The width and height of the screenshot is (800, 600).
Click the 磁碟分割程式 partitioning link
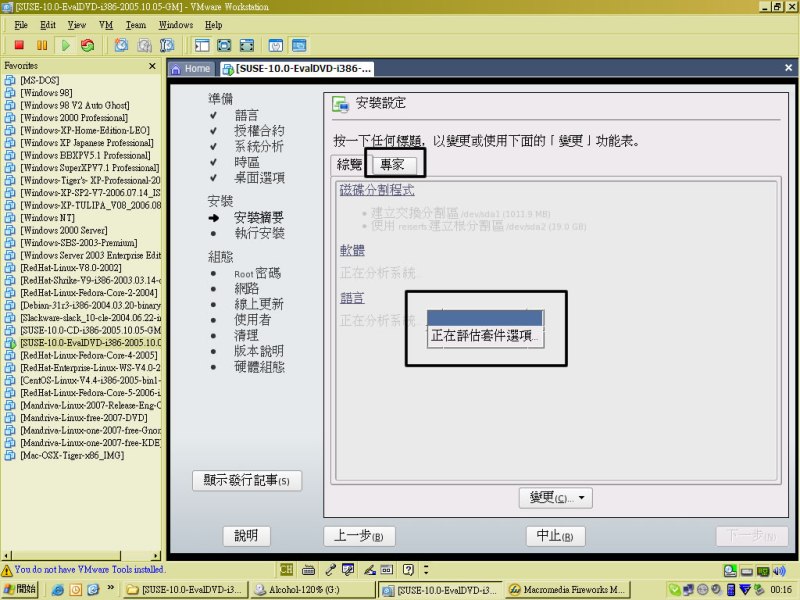pos(377,190)
